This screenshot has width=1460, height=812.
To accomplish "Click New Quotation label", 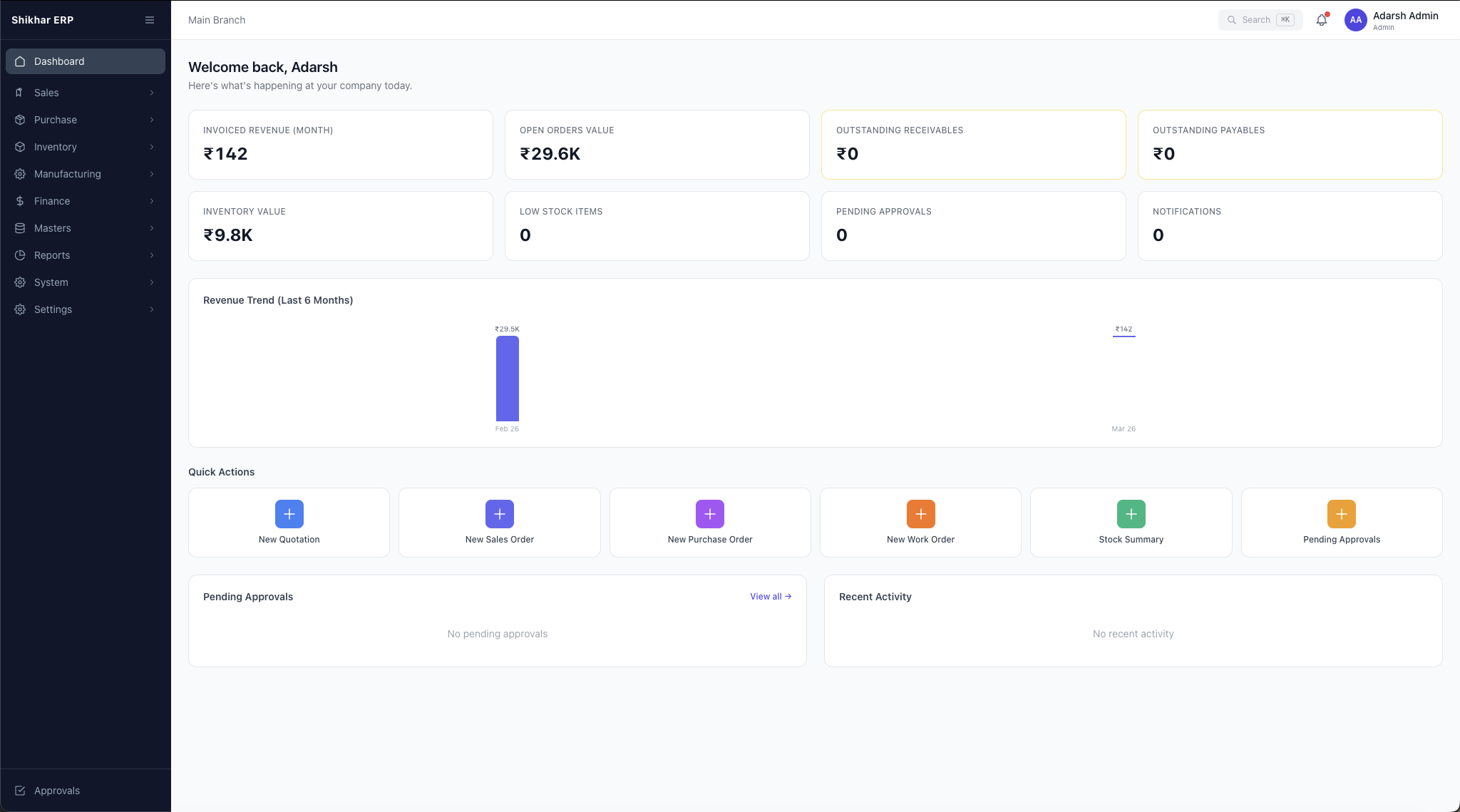I will click(289, 540).
